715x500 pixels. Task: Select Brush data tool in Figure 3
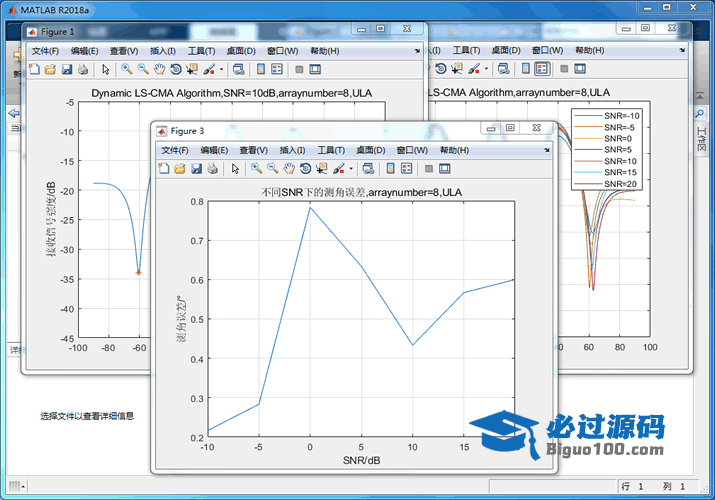[x=338, y=169]
